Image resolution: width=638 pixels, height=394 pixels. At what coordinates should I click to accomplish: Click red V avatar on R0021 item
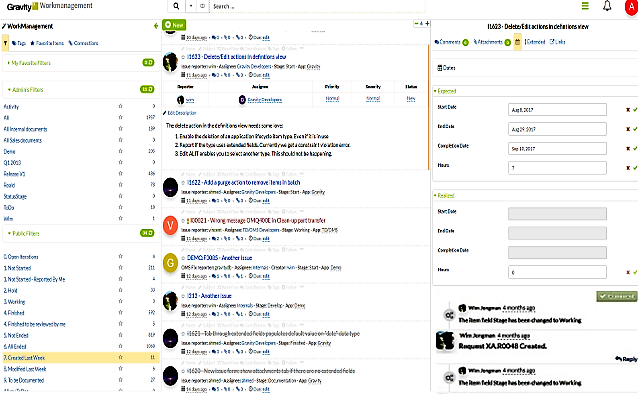click(x=170, y=225)
